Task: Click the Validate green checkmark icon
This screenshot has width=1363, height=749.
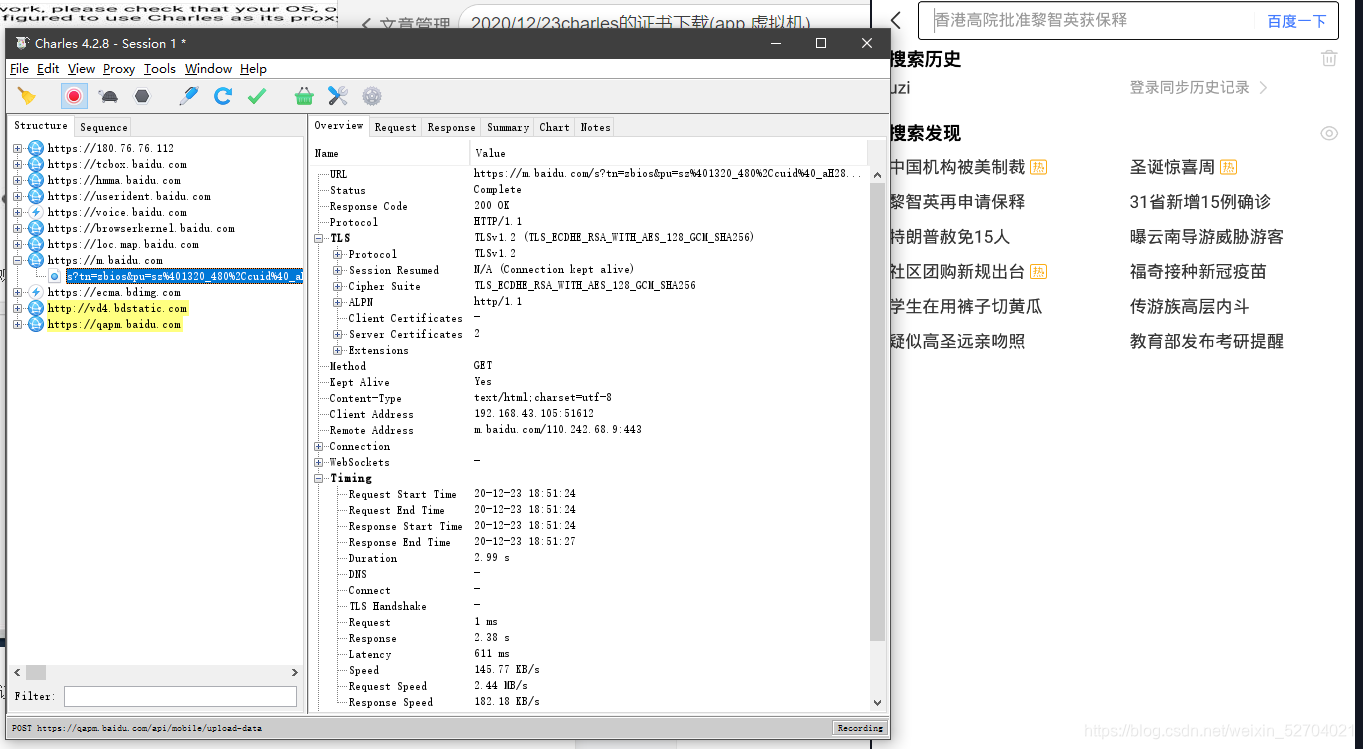Action: 257,96
